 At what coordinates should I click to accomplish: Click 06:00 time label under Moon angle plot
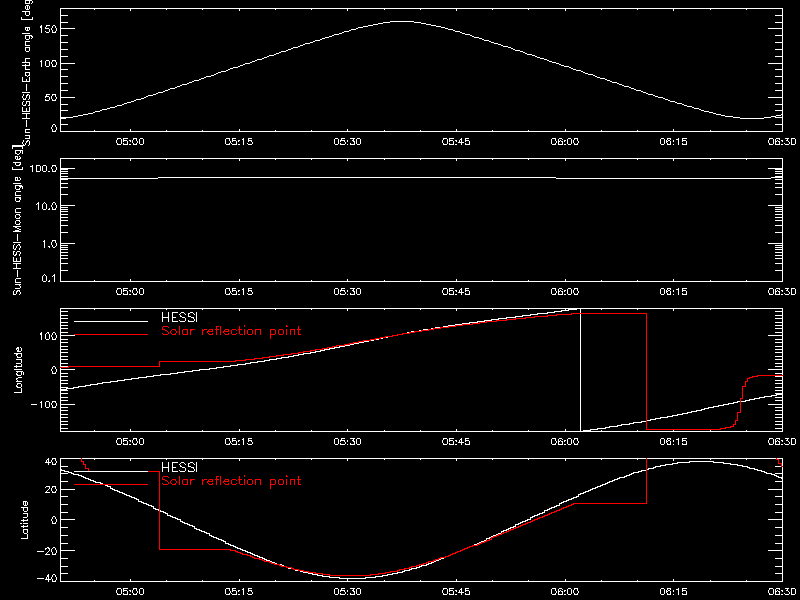click(565, 292)
